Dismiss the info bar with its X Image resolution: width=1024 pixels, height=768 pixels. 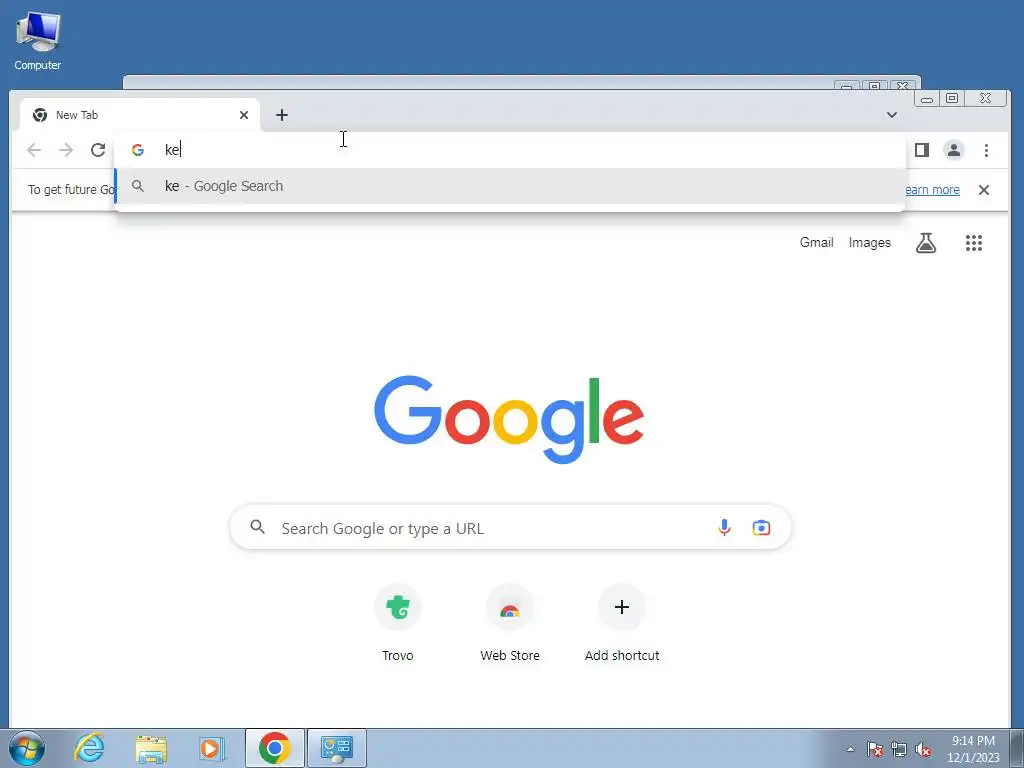984,190
